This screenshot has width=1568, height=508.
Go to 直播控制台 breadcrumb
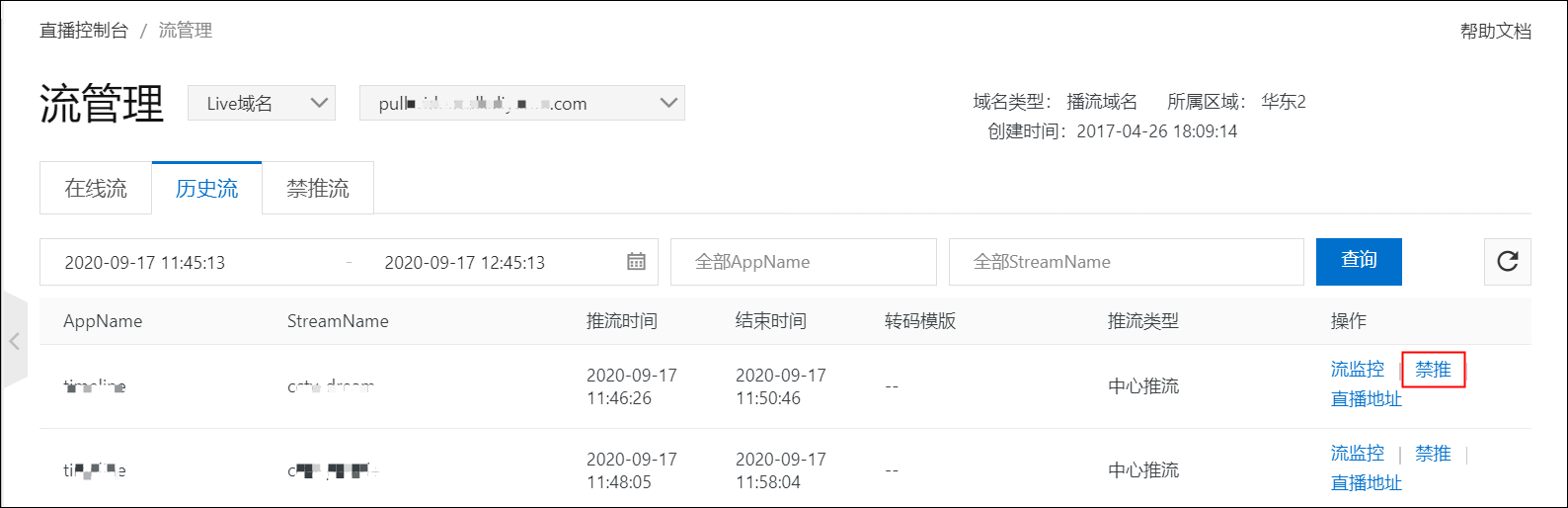tap(84, 31)
